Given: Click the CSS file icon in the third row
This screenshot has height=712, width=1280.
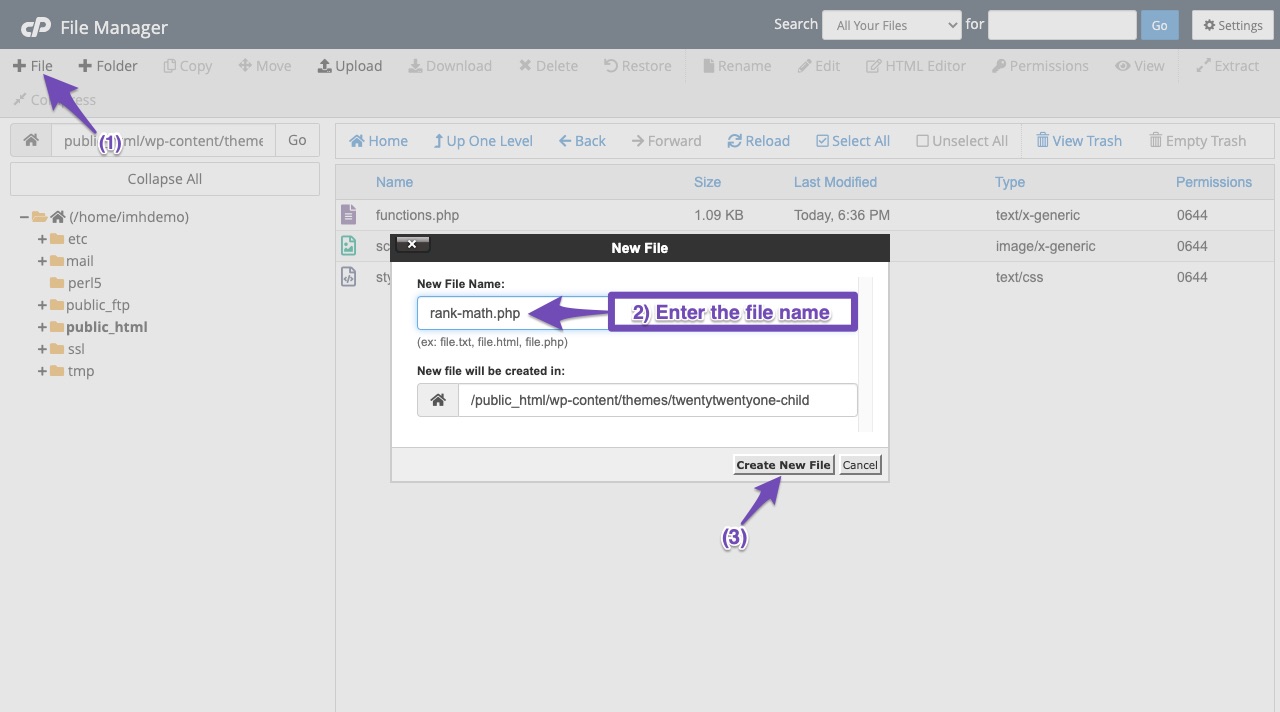Looking at the screenshot, I should pos(348,277).
